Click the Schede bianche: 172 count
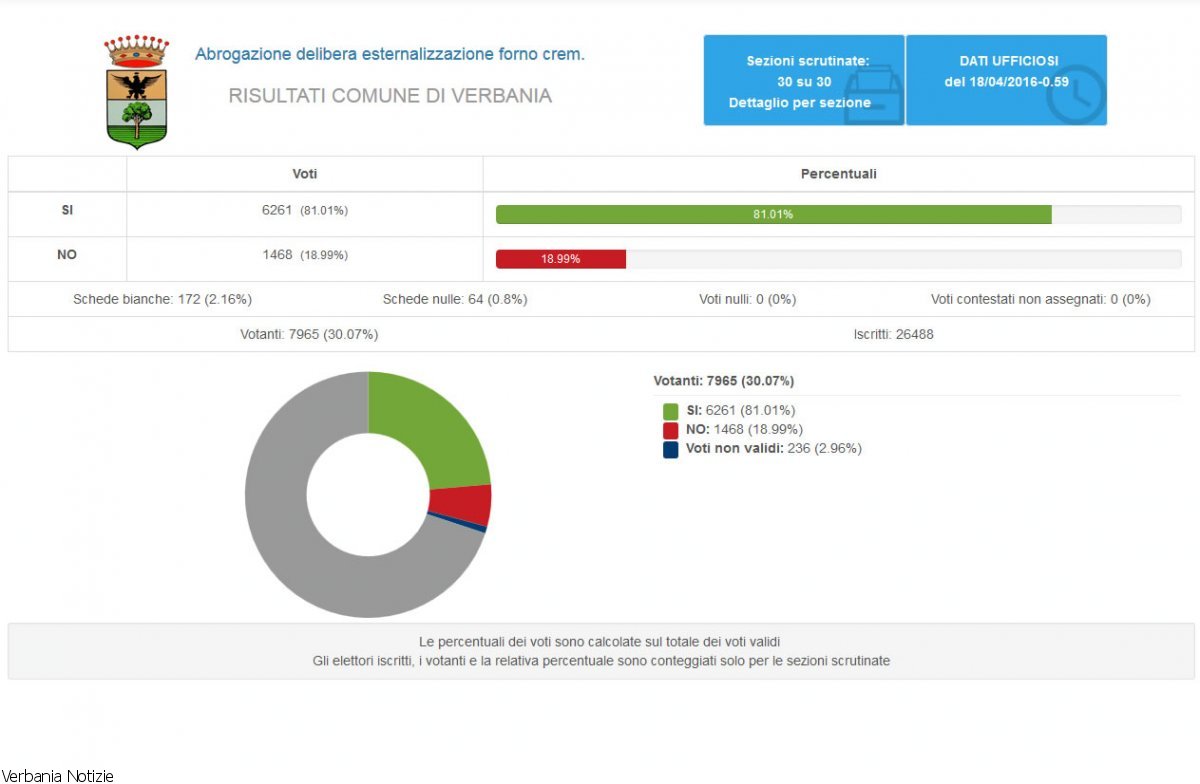The width and height of the screenshot is (1200, 784). click(162, 299)
